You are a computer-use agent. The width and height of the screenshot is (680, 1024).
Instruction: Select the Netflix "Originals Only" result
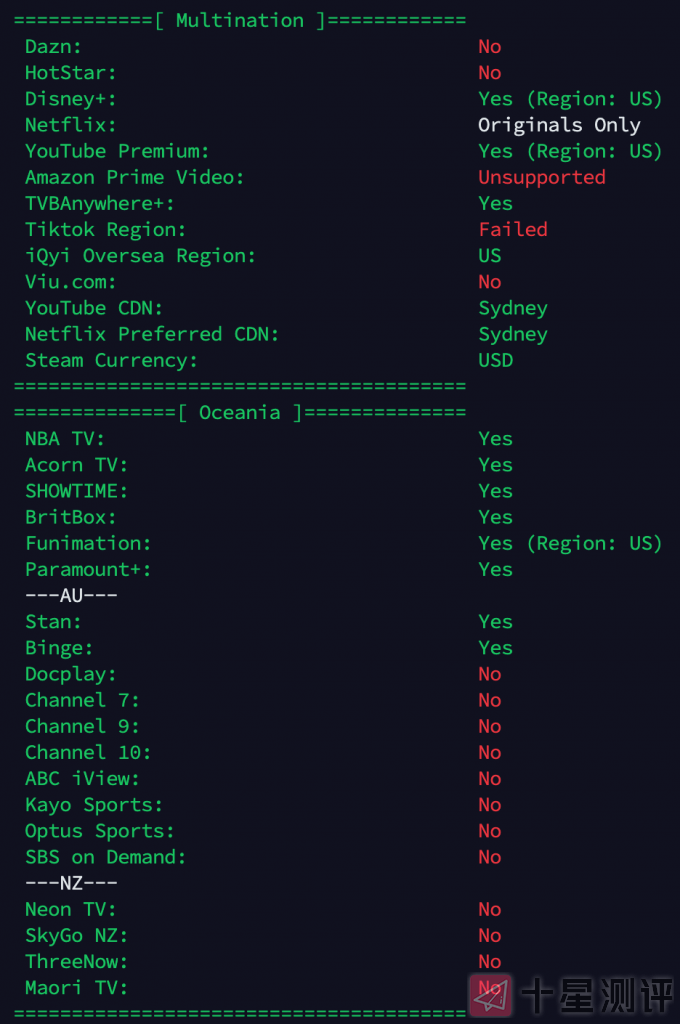(x=559, y=125)
